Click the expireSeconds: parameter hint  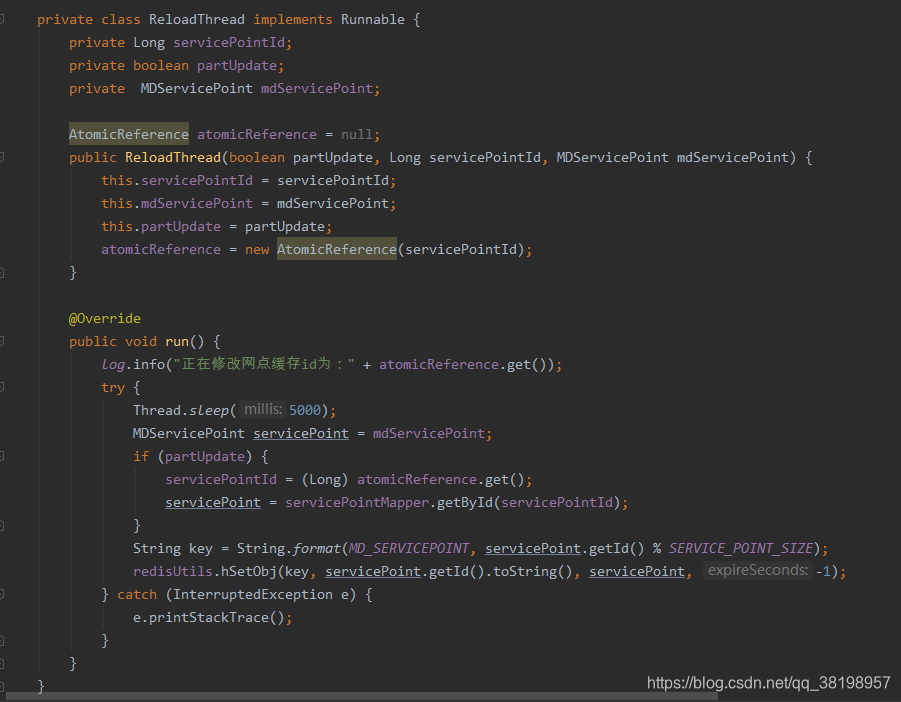point(758,570)
